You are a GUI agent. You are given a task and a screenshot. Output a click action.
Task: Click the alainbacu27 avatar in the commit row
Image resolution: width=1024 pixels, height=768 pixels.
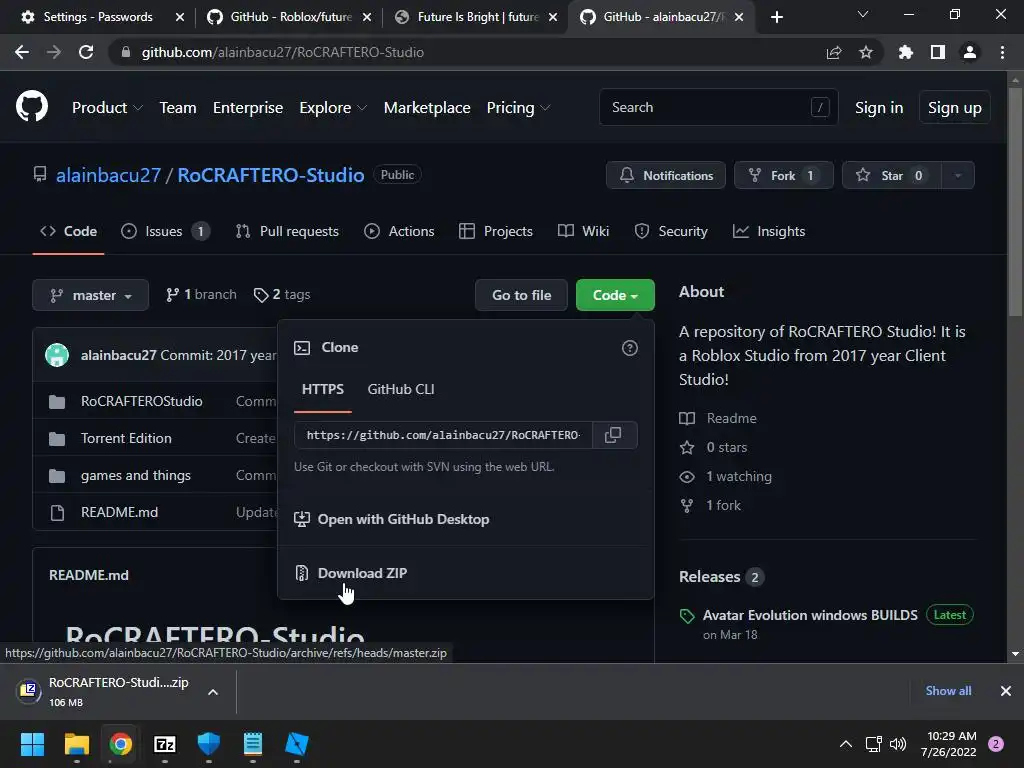(x=57, y=355)
